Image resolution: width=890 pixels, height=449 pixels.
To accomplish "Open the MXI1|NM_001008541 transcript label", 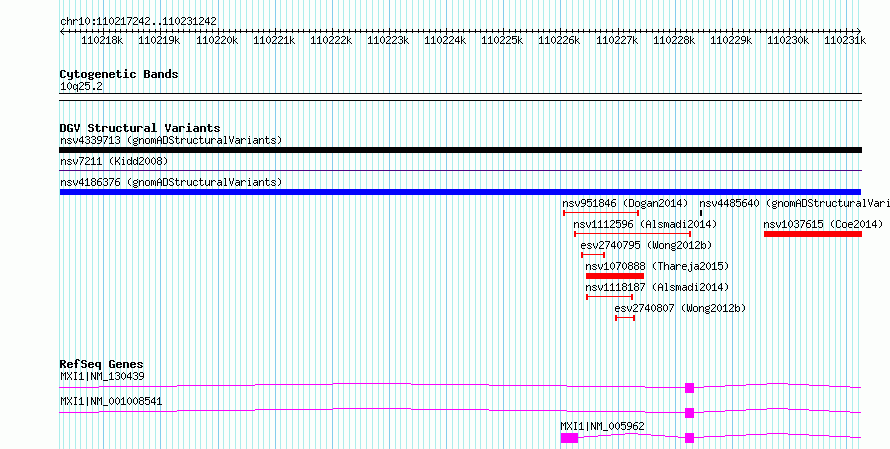I will [111, 402].
